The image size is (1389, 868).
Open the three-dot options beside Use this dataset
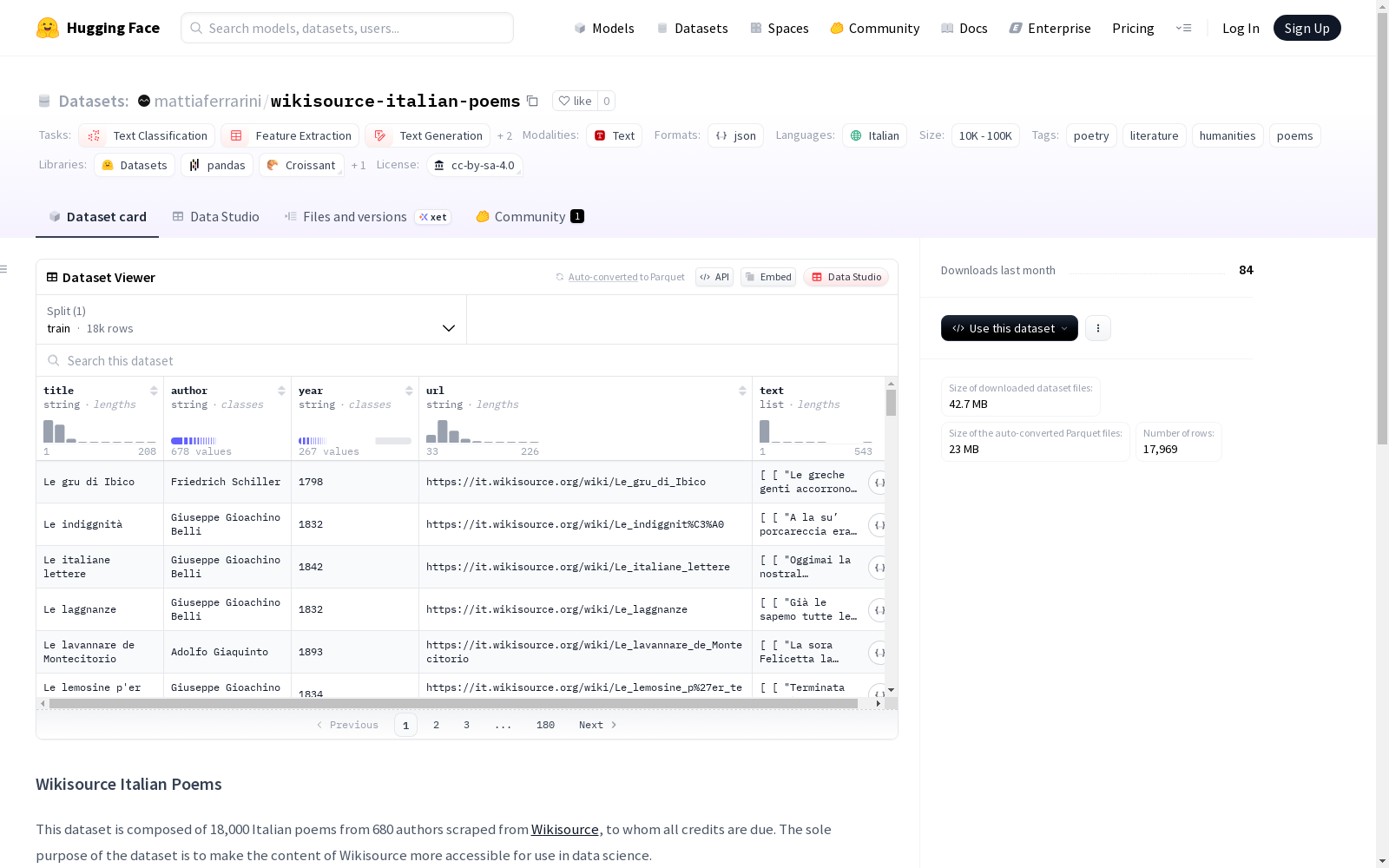(1098, 328)
